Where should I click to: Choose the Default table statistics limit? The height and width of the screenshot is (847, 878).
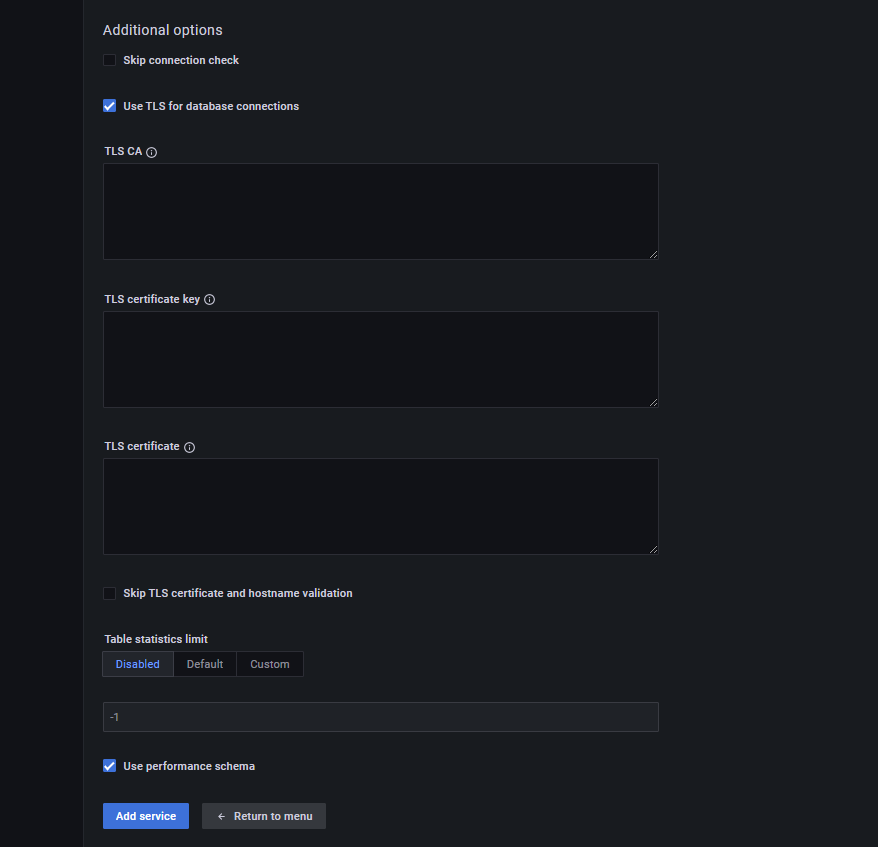(x=205, y=664)
